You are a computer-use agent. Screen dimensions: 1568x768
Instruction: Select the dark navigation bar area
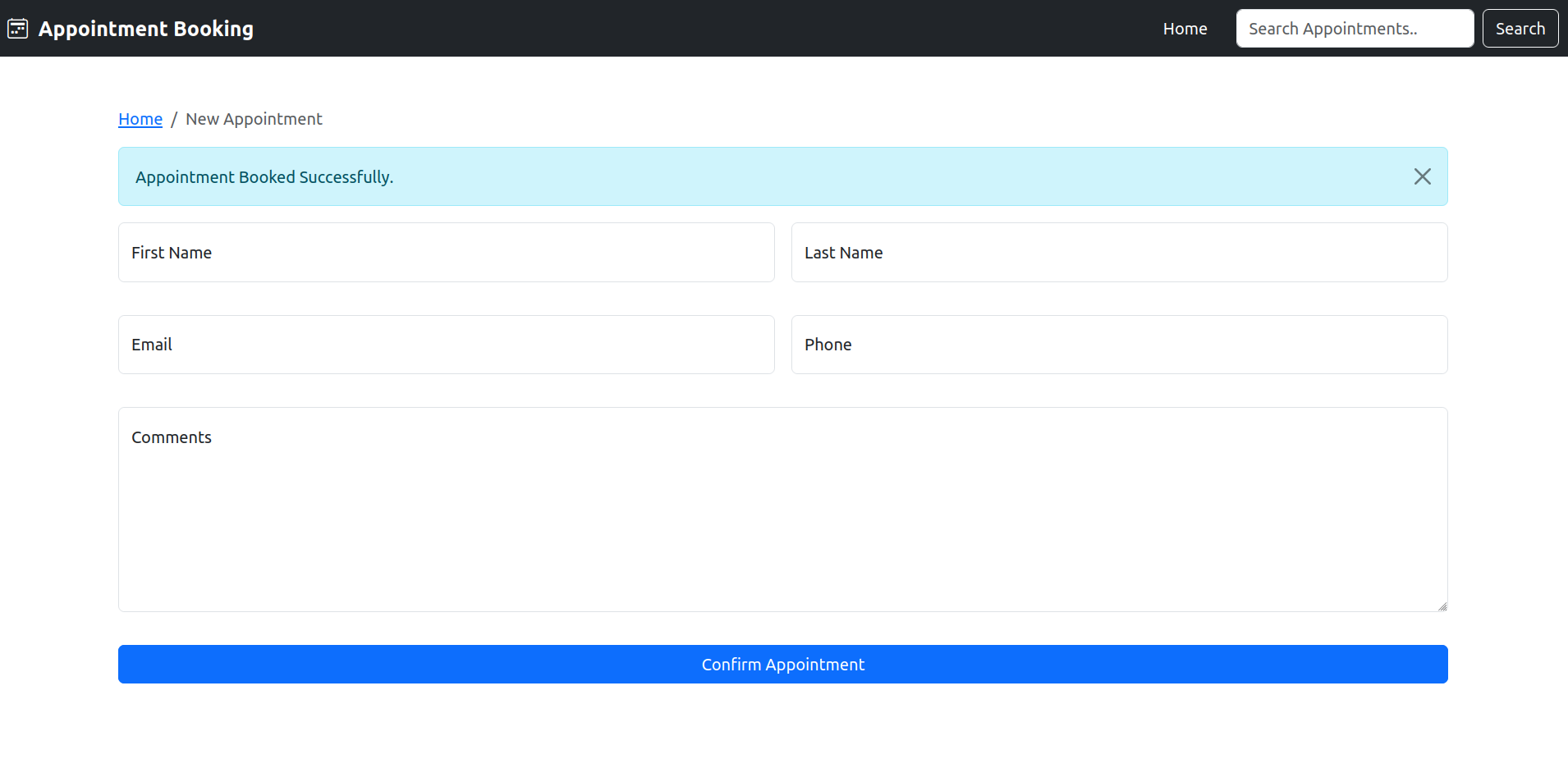(x=657, y=28)
